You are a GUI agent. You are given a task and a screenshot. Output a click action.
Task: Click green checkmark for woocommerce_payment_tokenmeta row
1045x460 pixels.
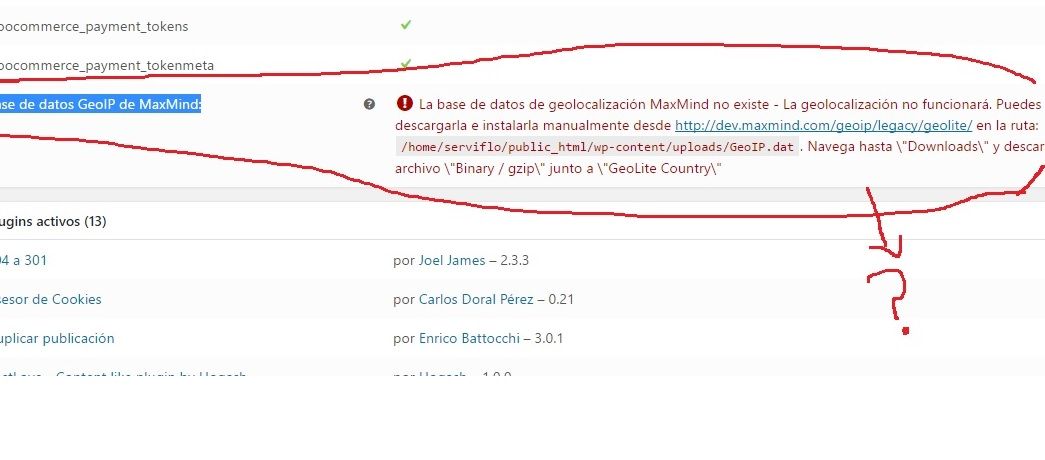tap(406, 64)
